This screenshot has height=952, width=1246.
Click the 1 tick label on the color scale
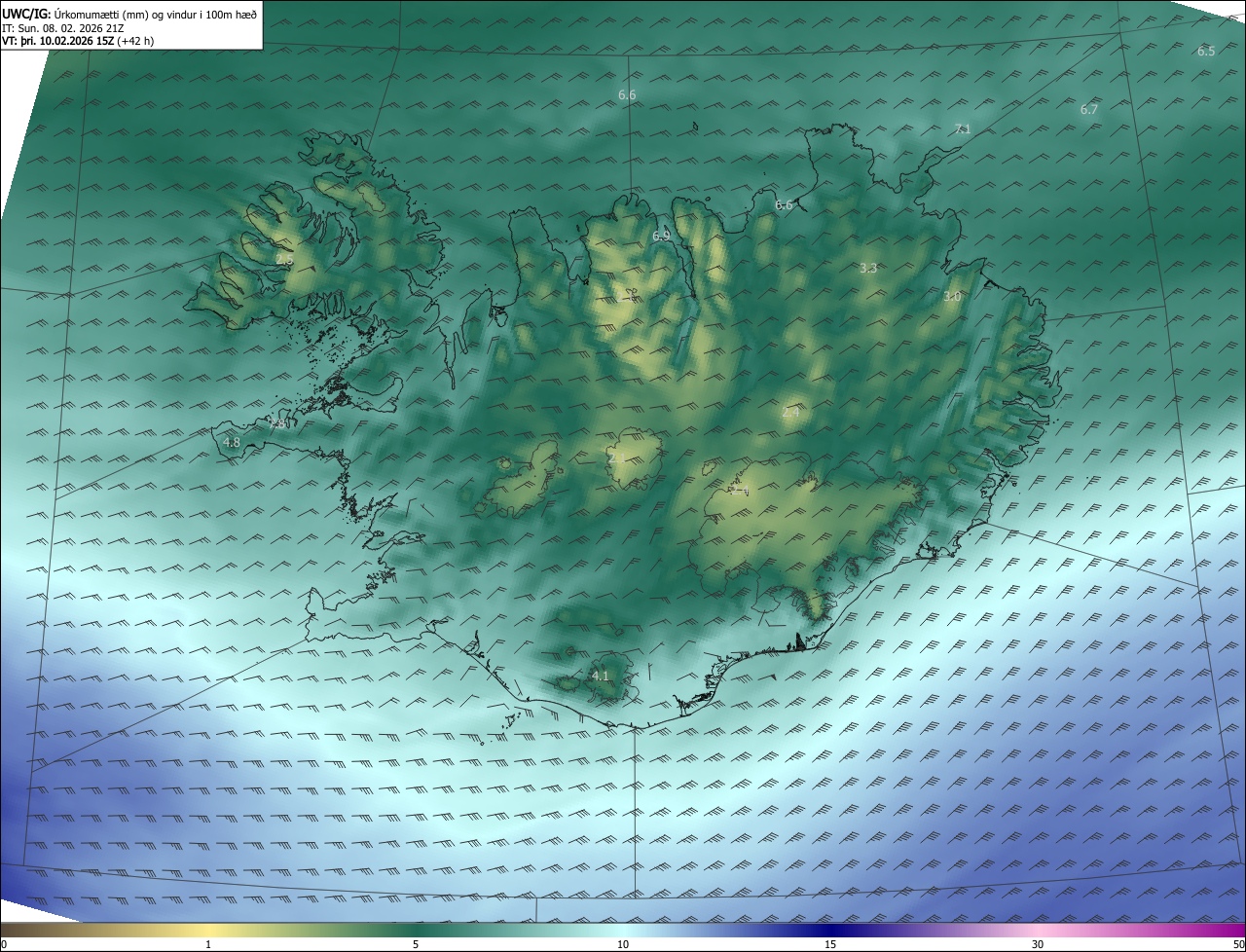click(x=208, y=944)
